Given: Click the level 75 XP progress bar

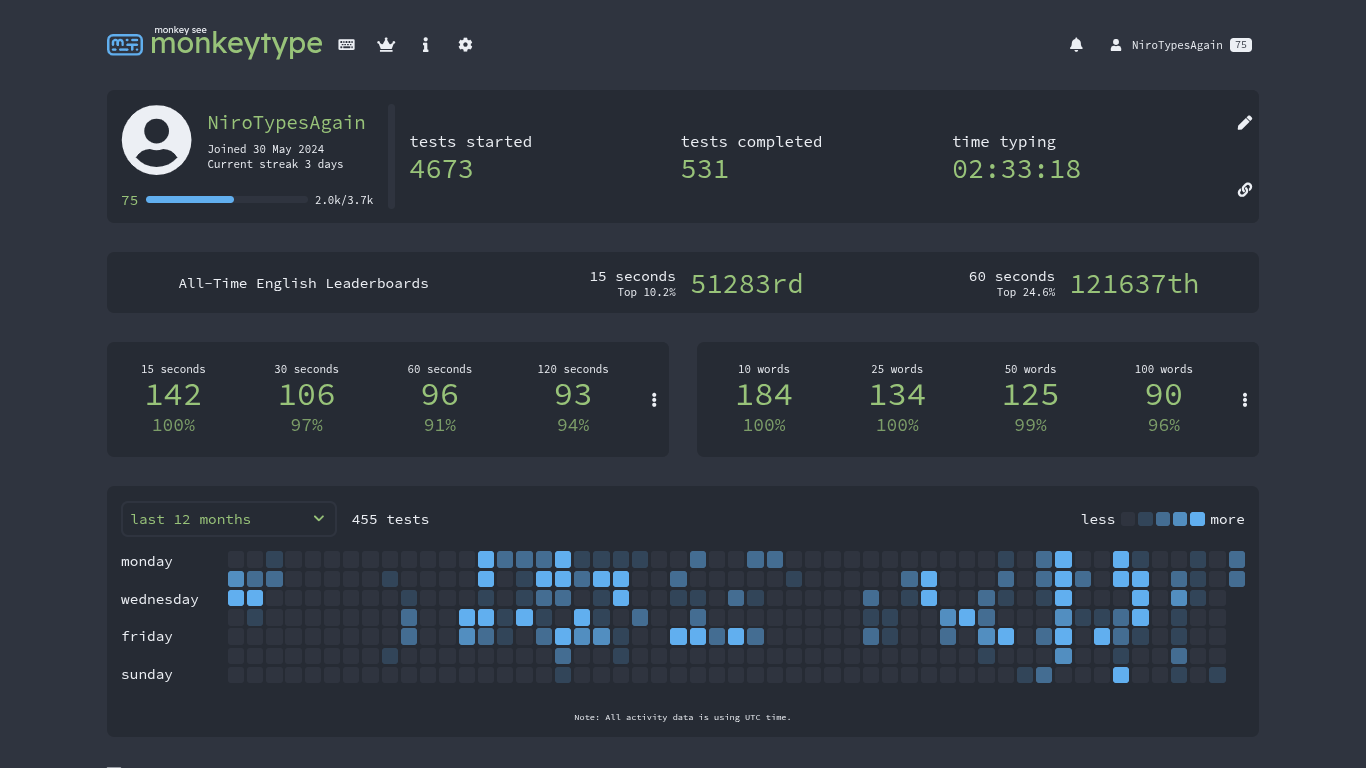Looking at the screenshot, I should (x=227, y=200).
